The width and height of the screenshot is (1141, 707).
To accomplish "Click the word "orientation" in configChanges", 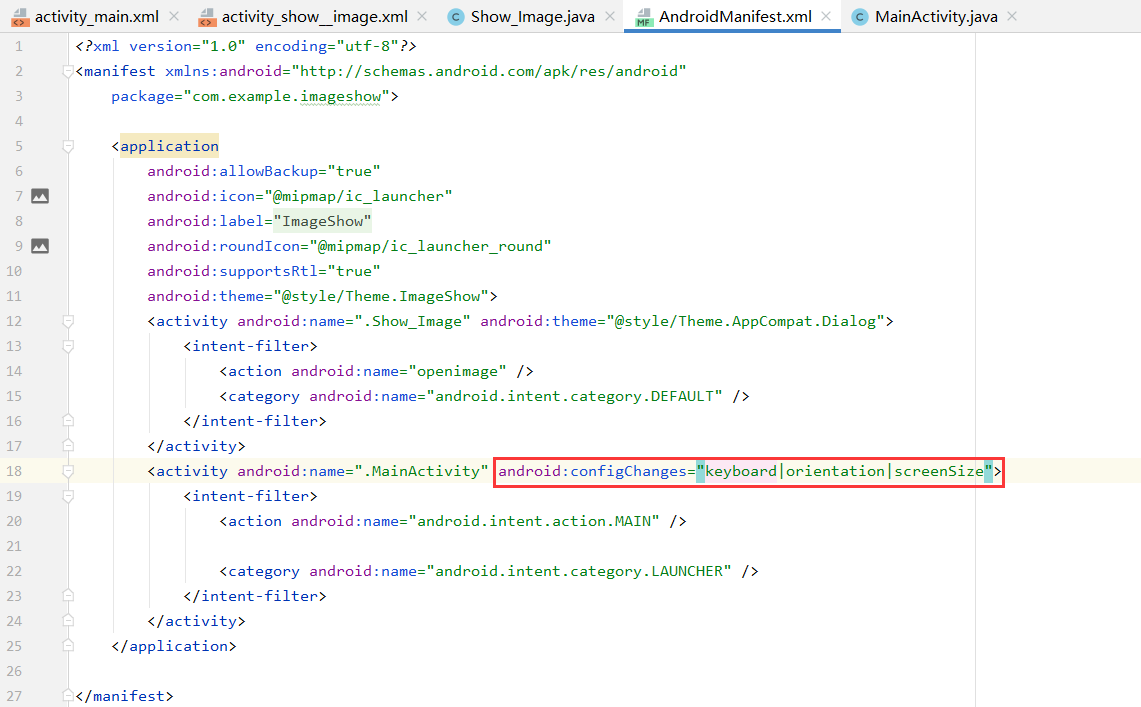I will [835, 471].
